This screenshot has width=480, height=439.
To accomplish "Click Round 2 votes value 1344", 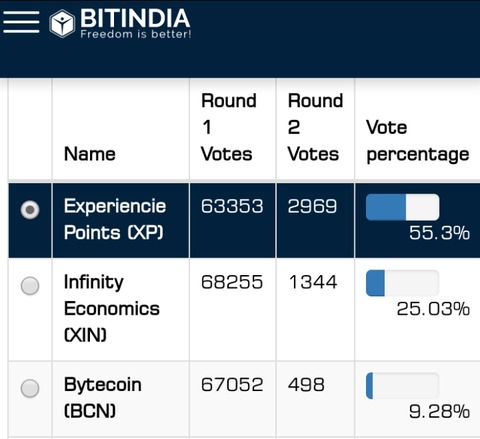I will 313,282.
